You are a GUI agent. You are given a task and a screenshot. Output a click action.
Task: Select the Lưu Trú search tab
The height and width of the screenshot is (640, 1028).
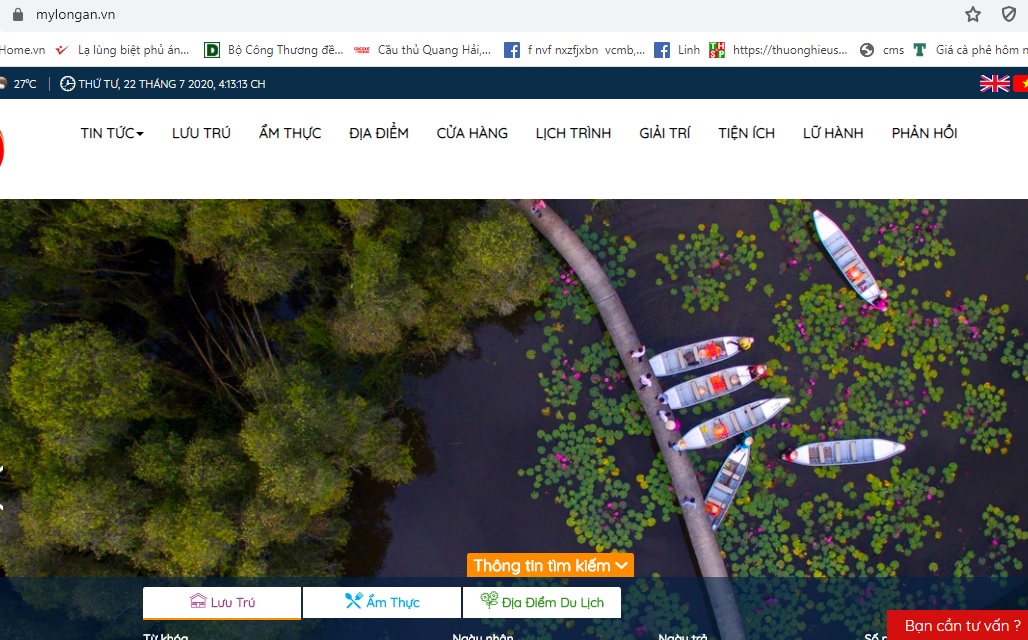pos(222,602)
